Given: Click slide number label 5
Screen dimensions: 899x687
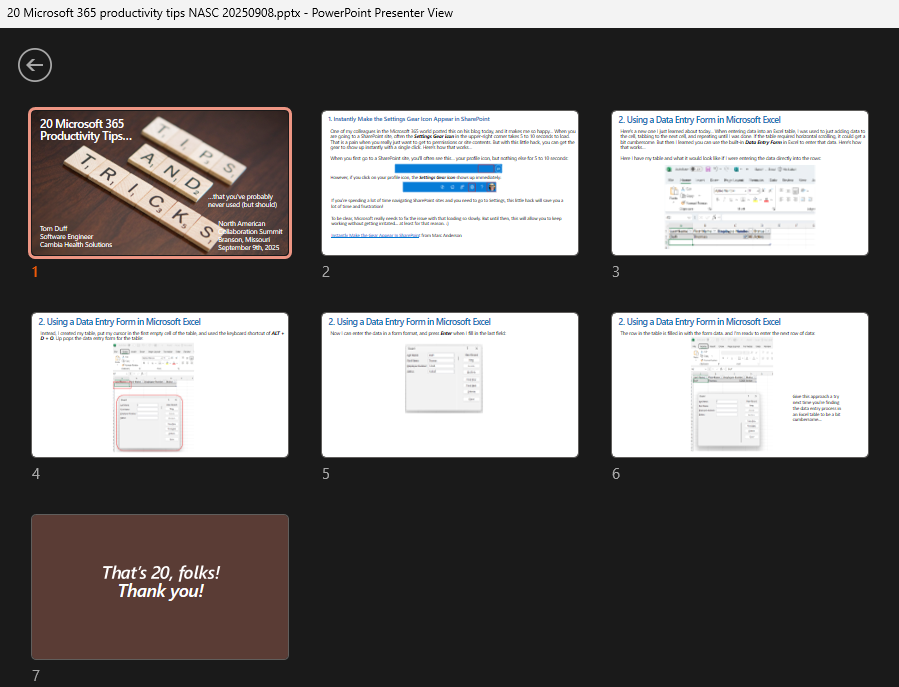Looking at the screenshot, I should point(326,474).
